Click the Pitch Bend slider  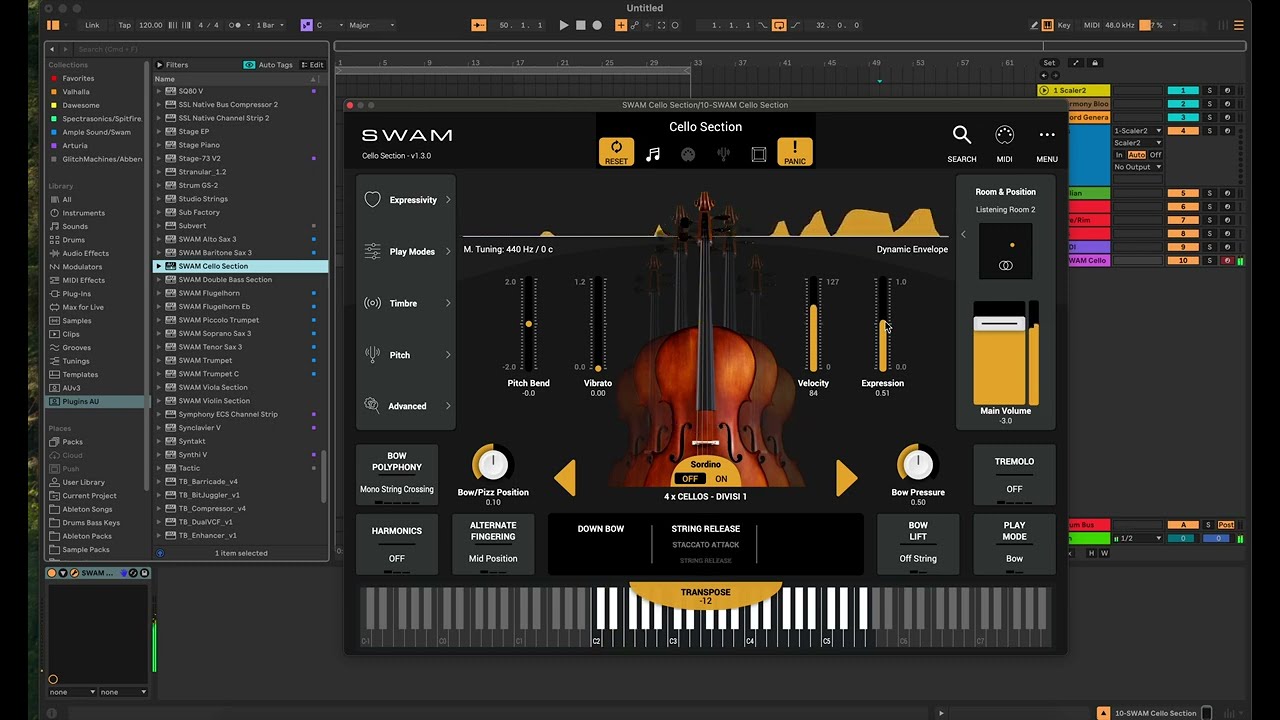[x=529, y=325]
